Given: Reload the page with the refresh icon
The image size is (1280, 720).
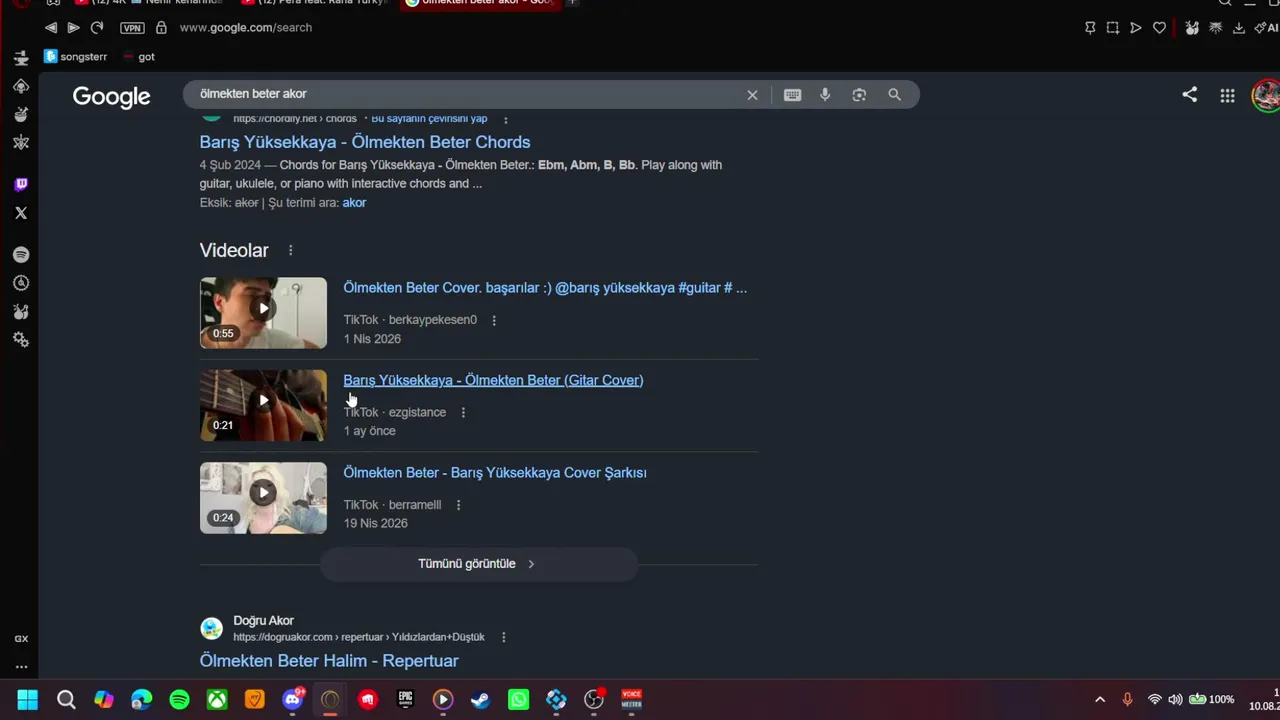Looking at the screenshot, I should click(x=97, y=28).
